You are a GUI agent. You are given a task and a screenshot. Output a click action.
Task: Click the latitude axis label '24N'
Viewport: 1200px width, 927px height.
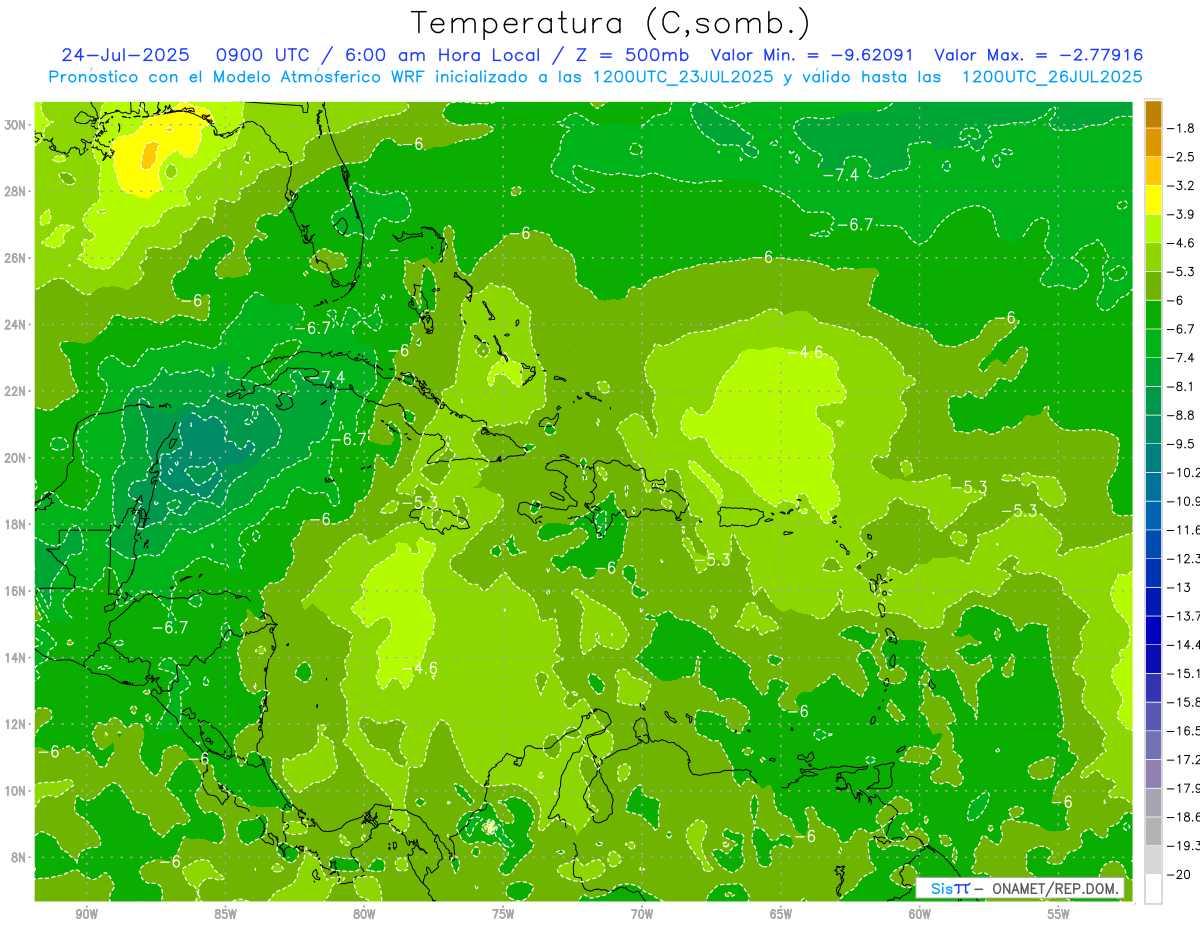point(16,324)
